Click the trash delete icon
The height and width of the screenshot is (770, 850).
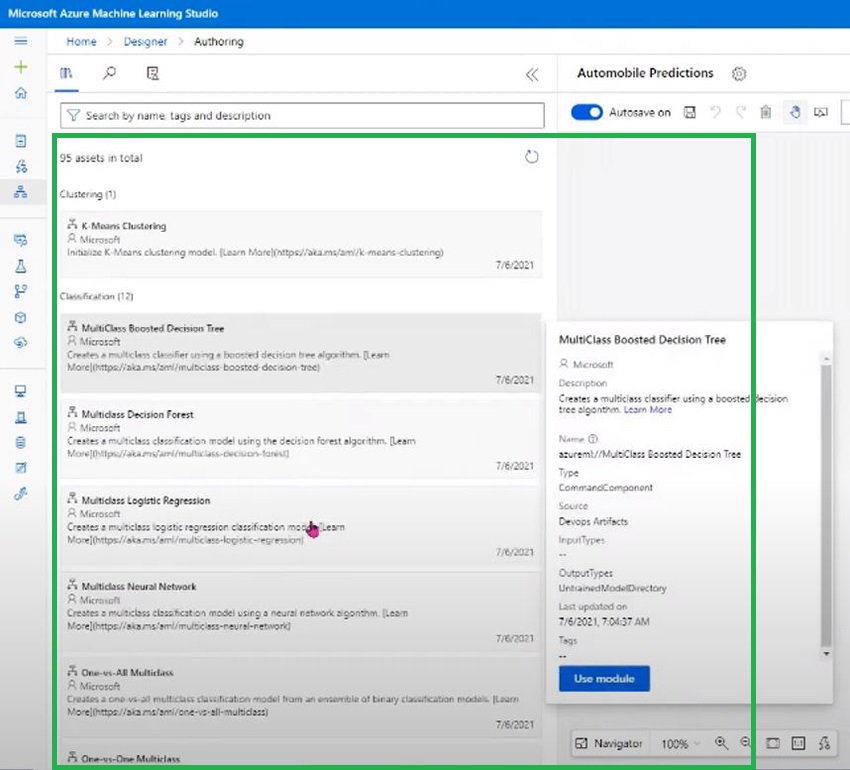[x=765, y=112]
